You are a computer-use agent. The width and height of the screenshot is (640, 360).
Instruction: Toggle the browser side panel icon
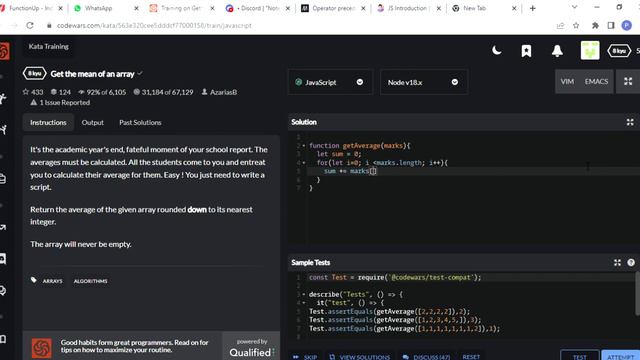pos(611,25)
